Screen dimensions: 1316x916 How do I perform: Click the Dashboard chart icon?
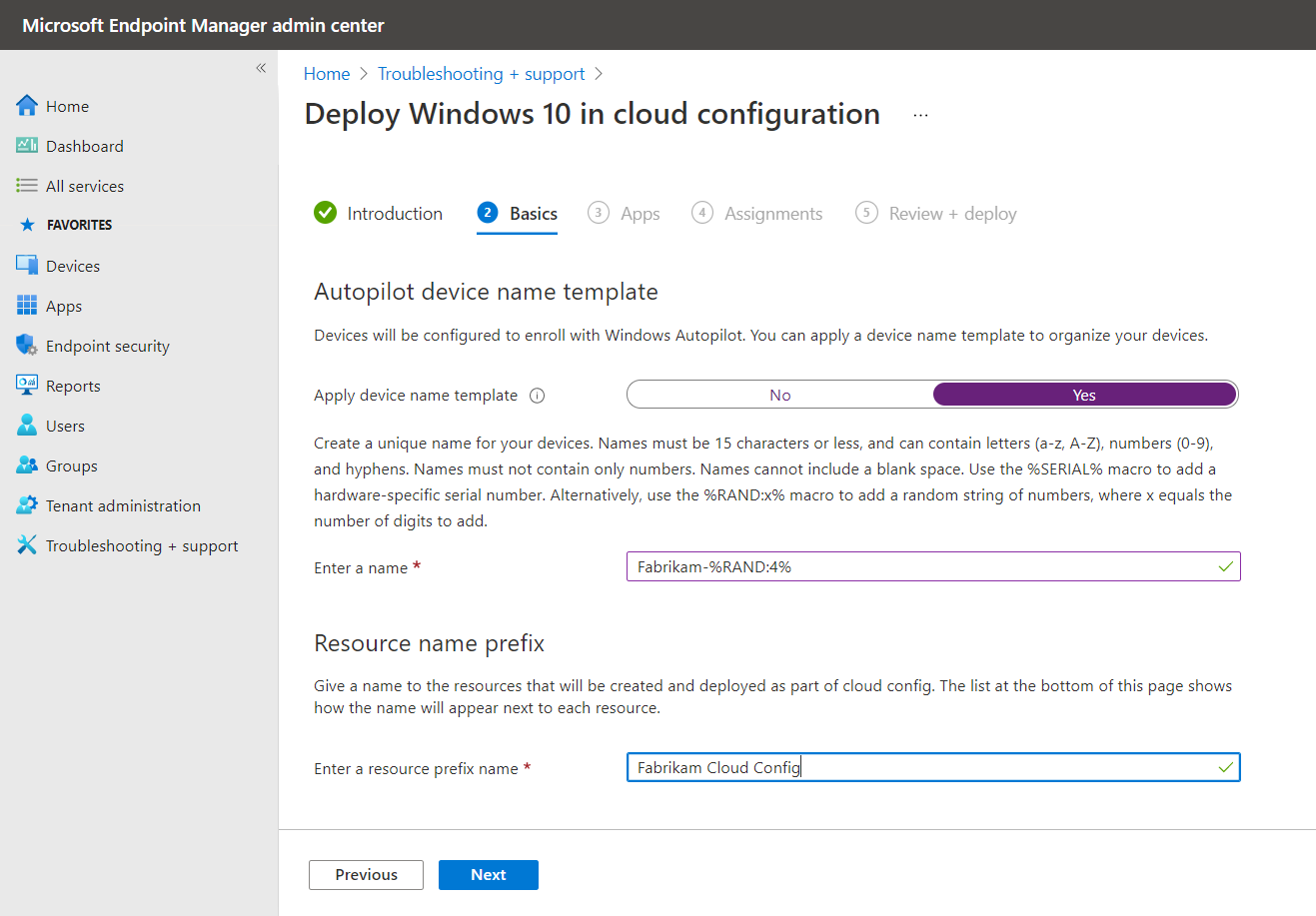[x=27, y=146]
